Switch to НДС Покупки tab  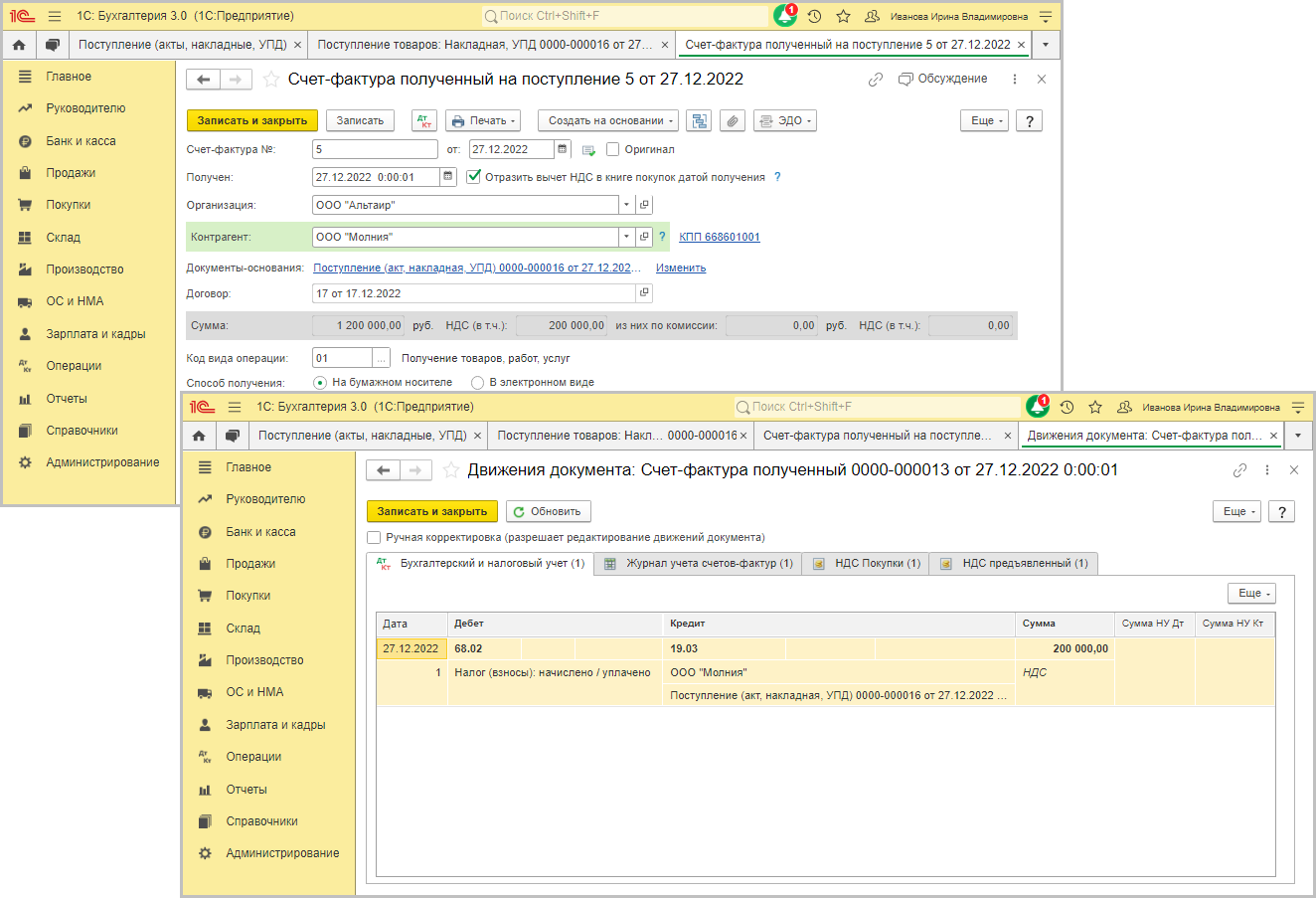pos(866,564)
